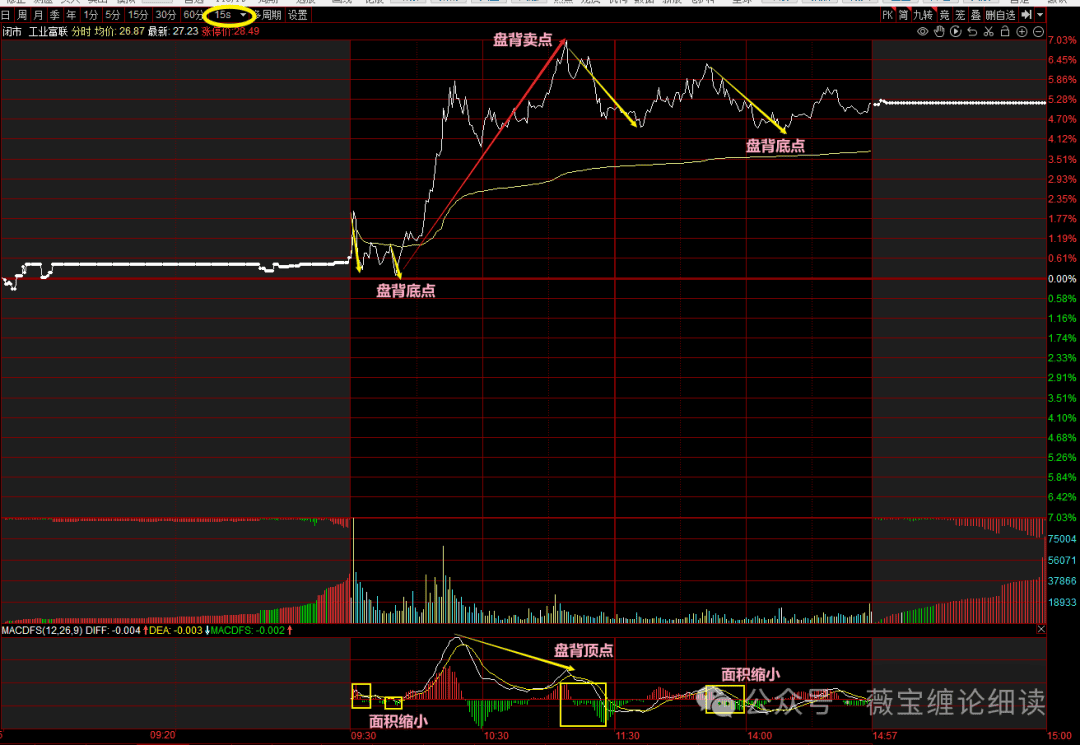1080x745 pixels.
Task: Select the 15分 period tab
Action: (138, 14)
